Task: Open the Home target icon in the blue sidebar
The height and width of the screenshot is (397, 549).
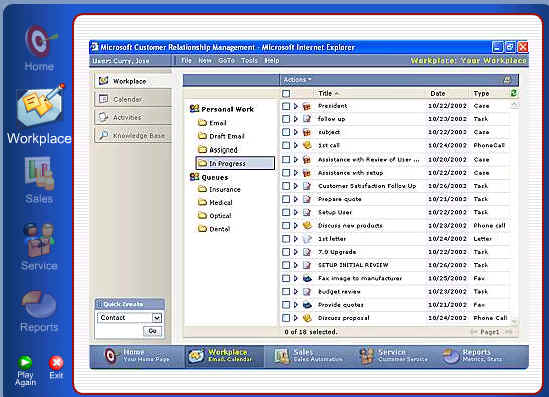Action: coord(40,41)
